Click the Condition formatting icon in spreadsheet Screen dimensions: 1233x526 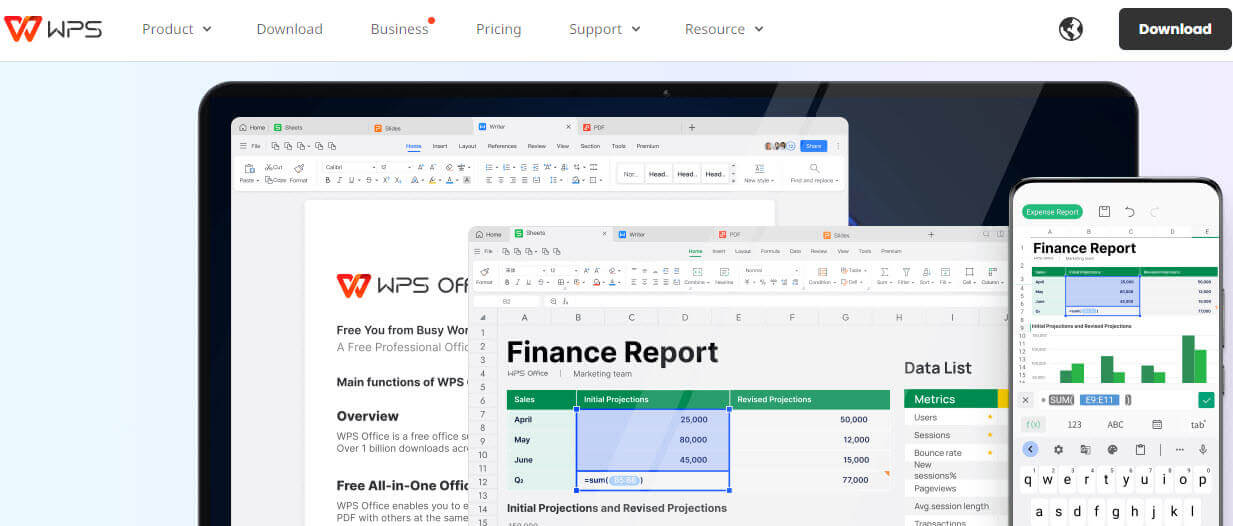822,271
